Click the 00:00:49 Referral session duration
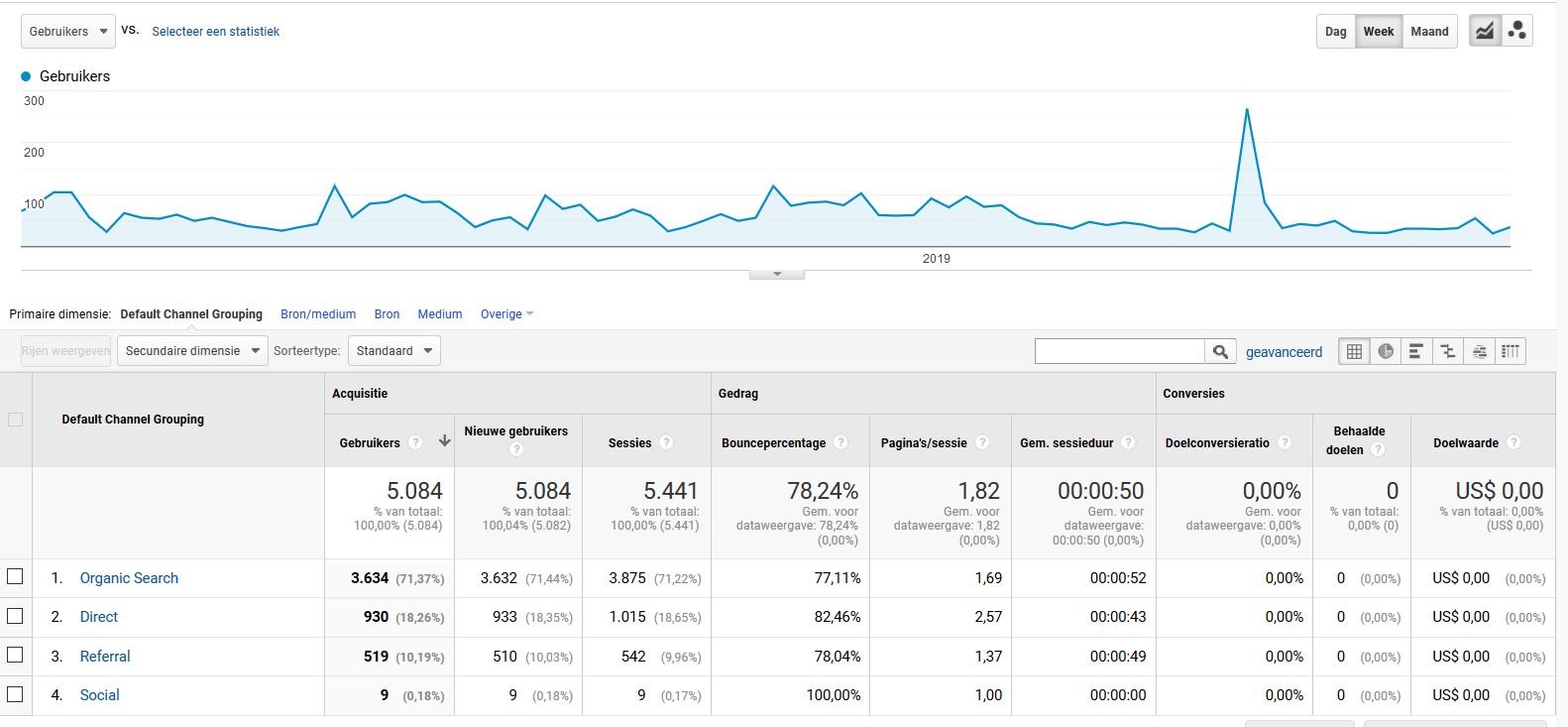This screenshot has height=727, width=1568. [x=1118, y=657]
